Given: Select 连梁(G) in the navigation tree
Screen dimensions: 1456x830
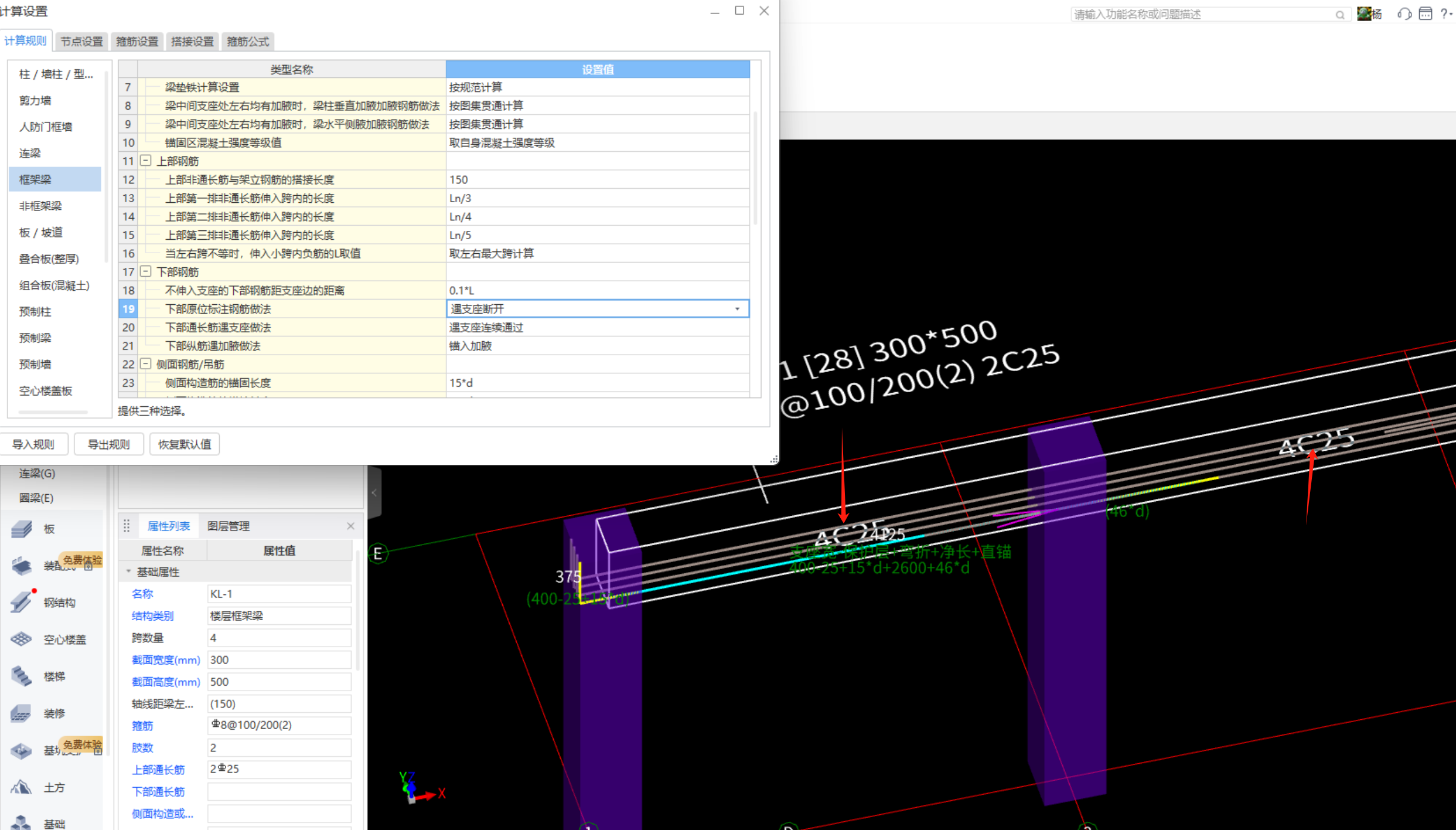Looking at the screenshot, I should point(37,473).
